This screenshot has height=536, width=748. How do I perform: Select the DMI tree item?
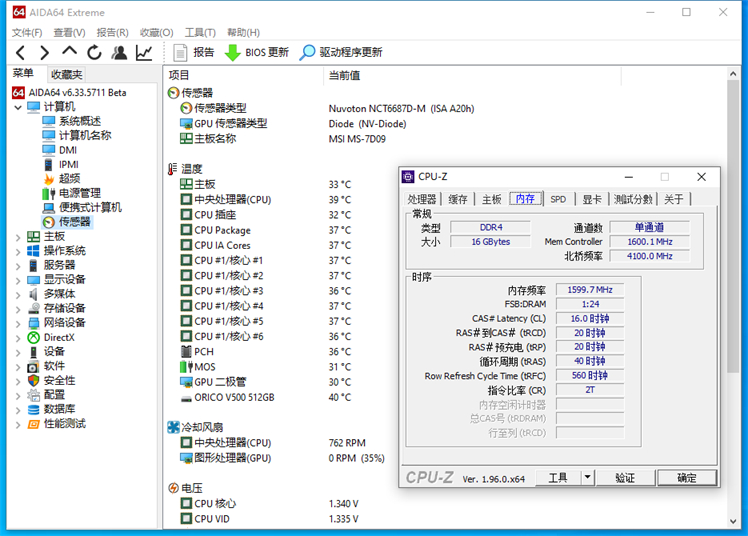(60, 150)
